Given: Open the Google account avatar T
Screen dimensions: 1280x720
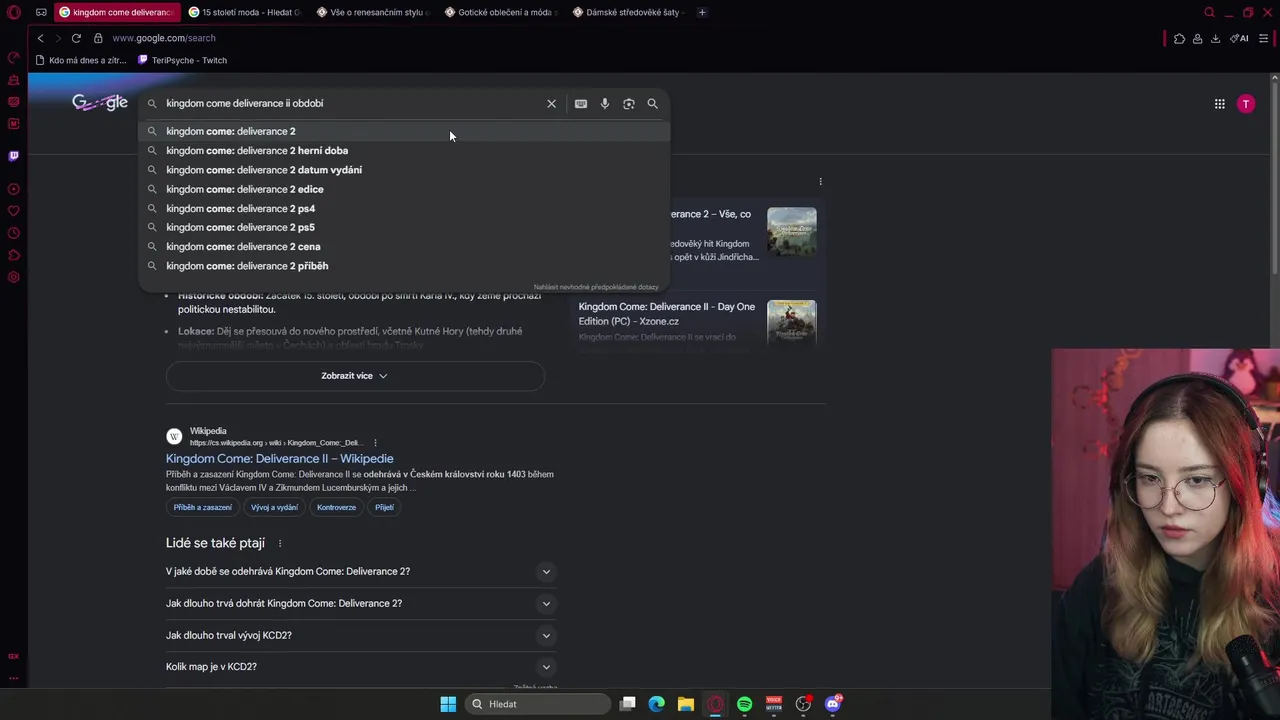Looking at the screenshot, I should click(x=1246, y=104).
